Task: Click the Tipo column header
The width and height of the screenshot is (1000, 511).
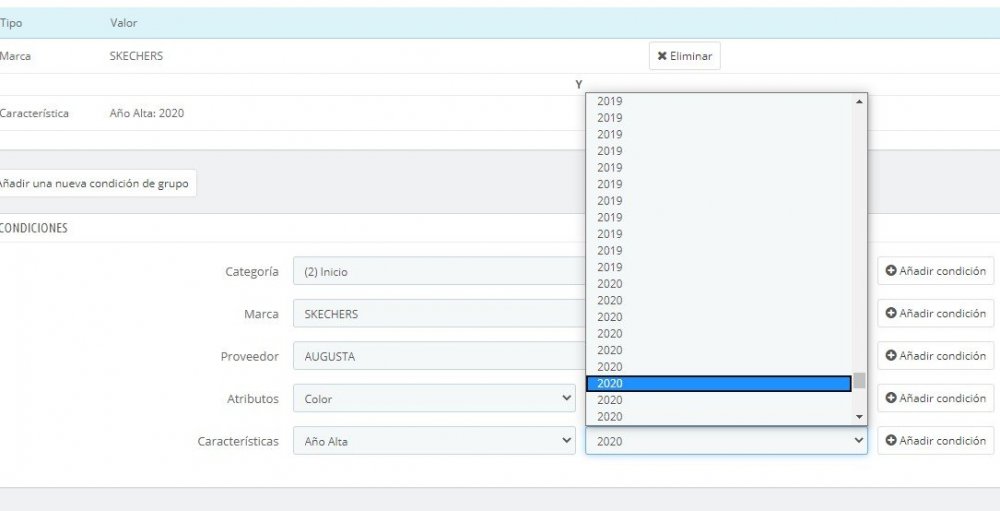Action: 11,23
